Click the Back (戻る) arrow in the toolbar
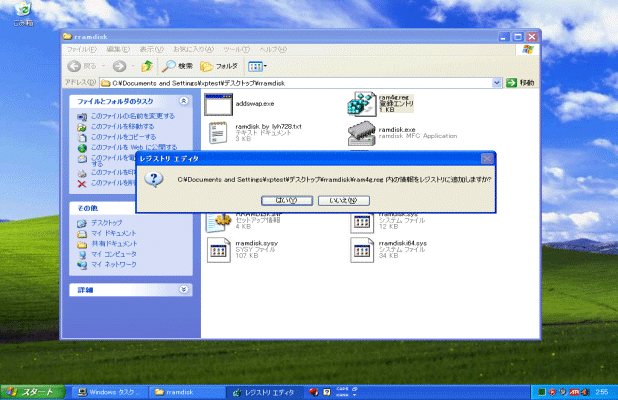 74,66
